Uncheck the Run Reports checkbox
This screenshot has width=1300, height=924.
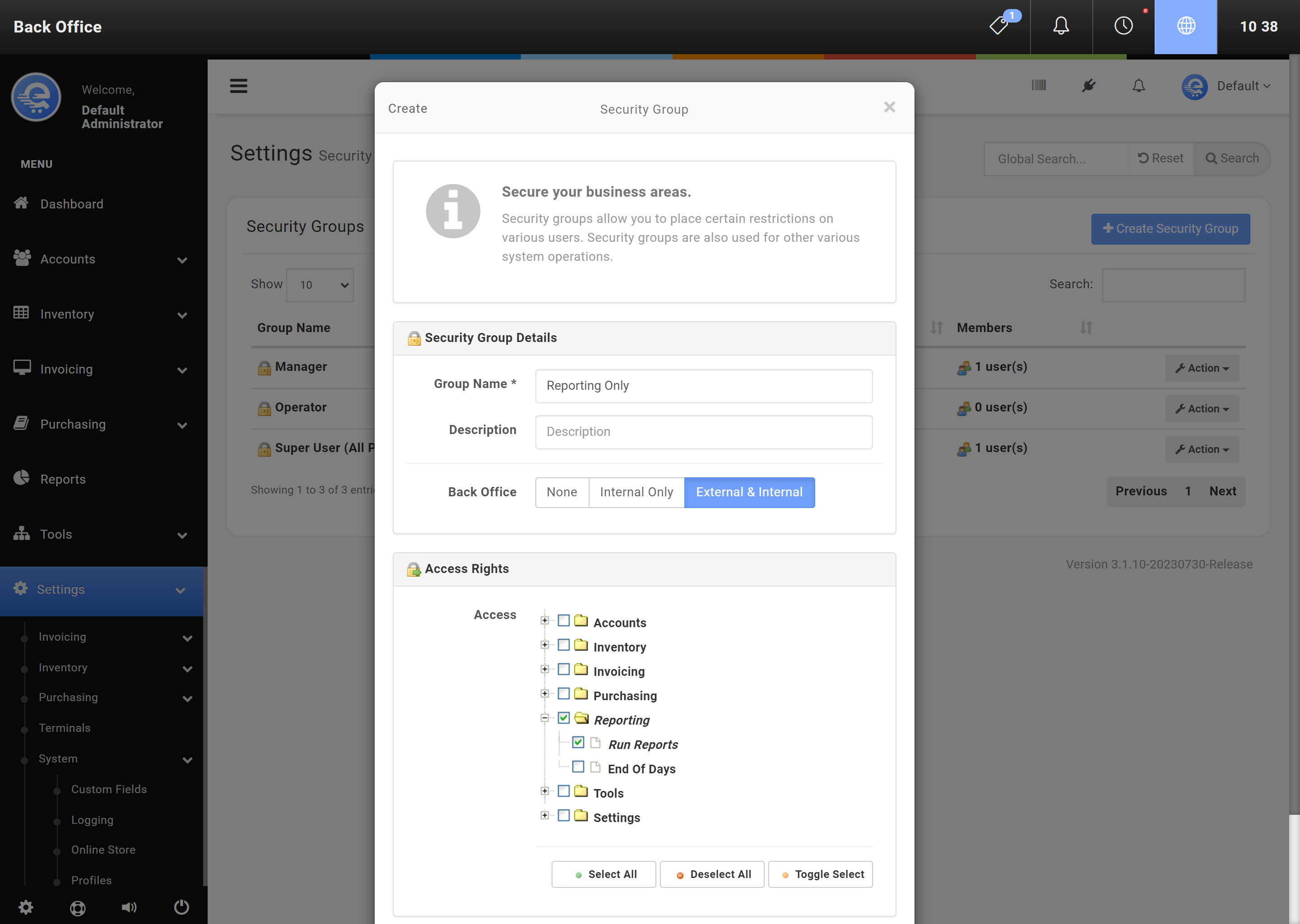point(578,743)
